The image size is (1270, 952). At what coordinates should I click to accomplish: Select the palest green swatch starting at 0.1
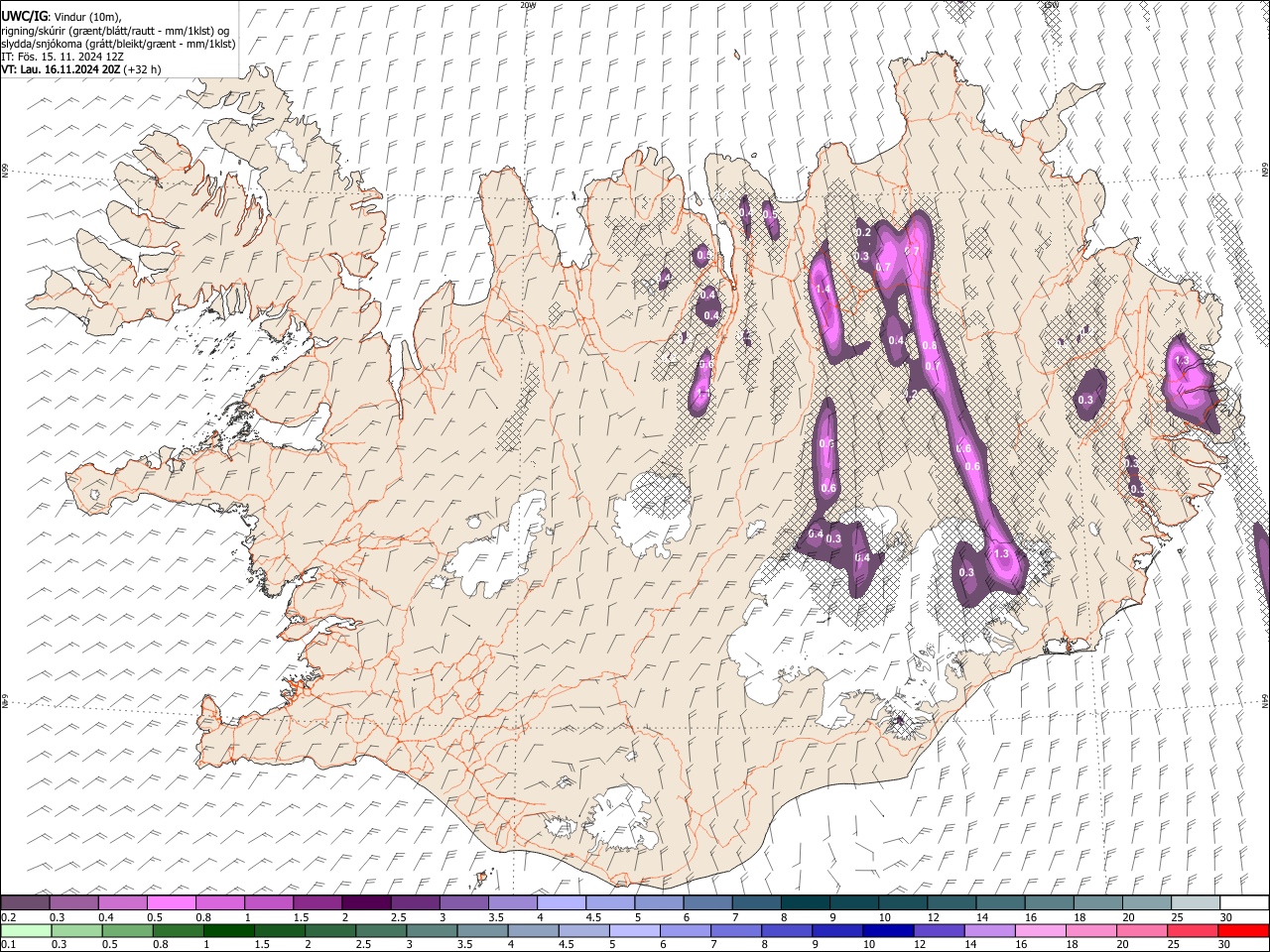click(x=27, y=930)
